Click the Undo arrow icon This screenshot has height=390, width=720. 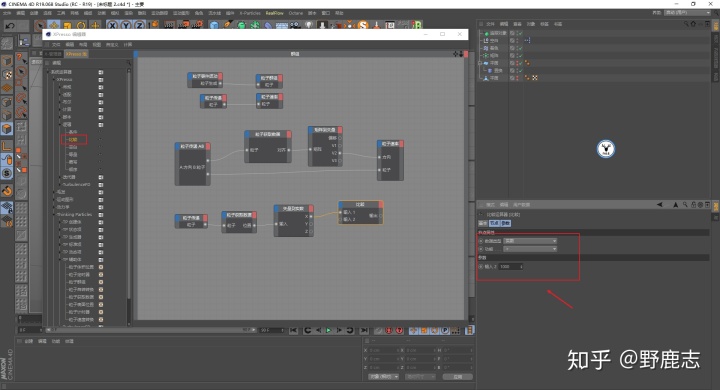coord(10,26)
